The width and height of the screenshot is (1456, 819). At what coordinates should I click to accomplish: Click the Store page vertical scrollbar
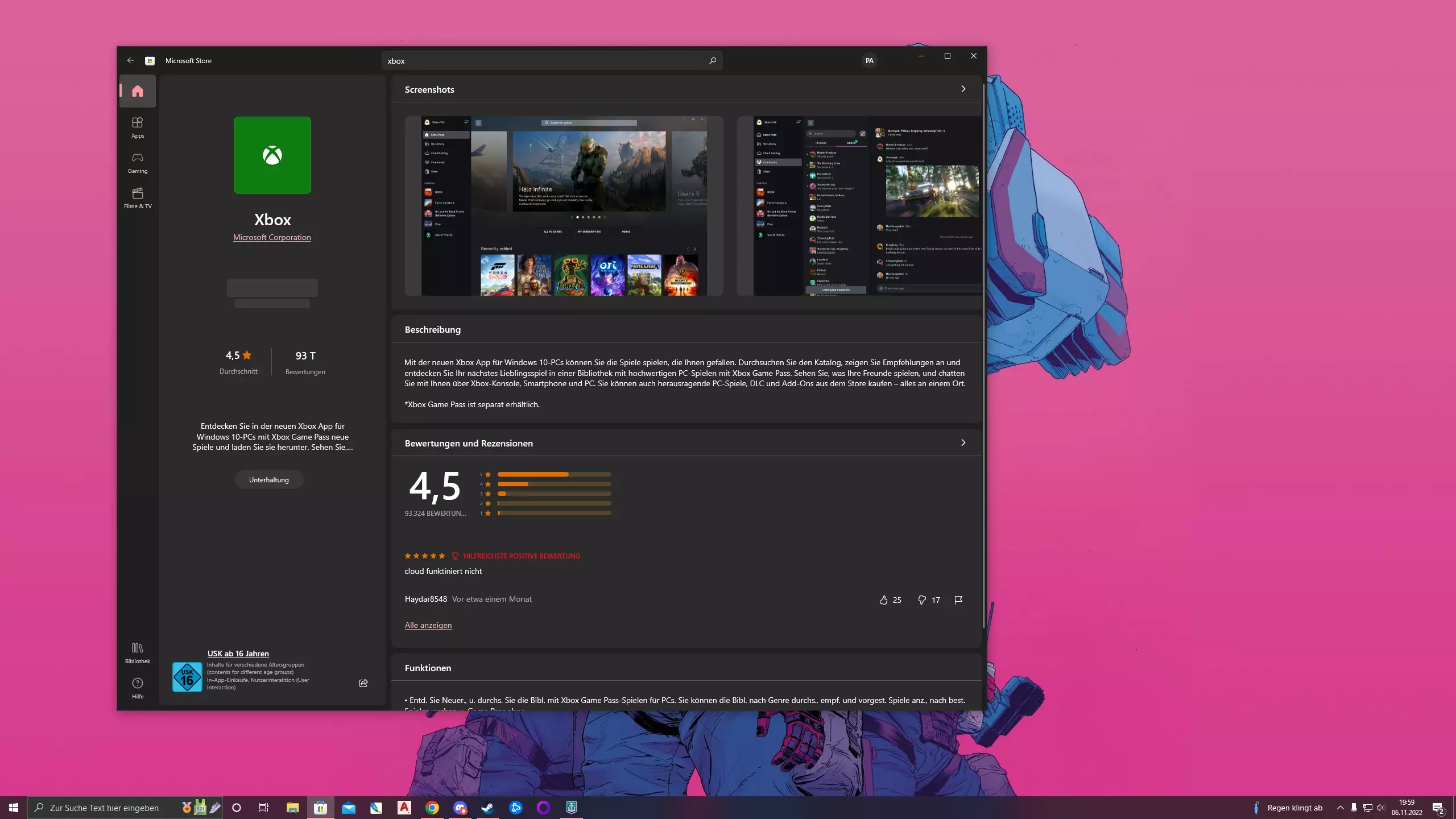(x=984, y=355)
